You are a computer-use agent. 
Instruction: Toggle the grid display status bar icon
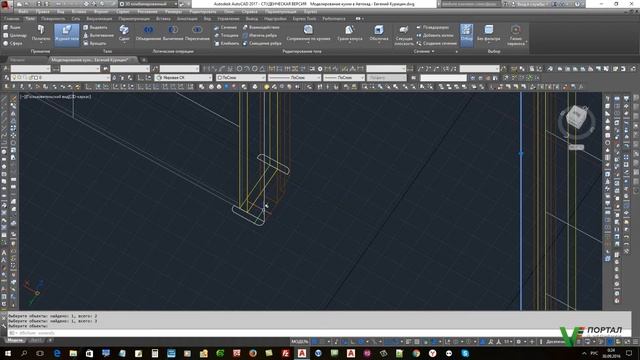(x=315, y=342)
